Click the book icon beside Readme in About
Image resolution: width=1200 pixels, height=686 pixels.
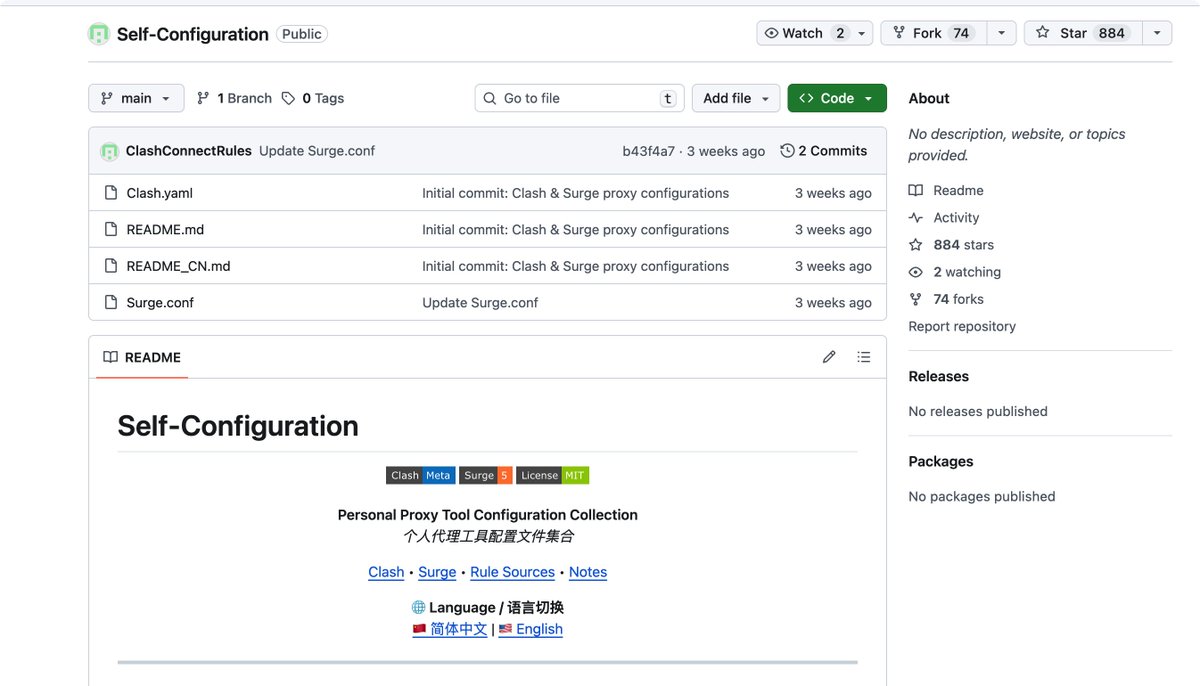click(915, 190)
